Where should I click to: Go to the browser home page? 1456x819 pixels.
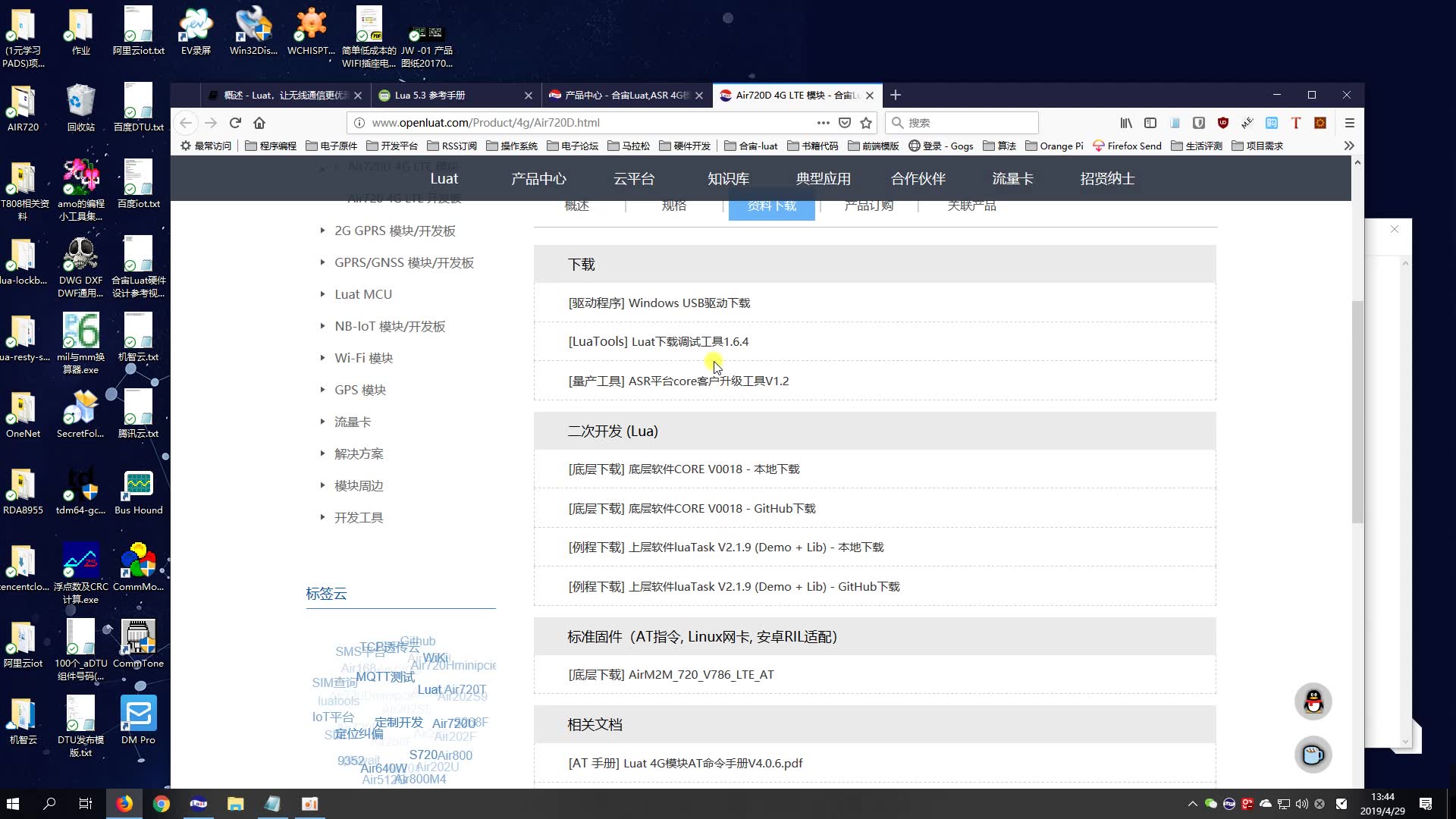[259, 123]
